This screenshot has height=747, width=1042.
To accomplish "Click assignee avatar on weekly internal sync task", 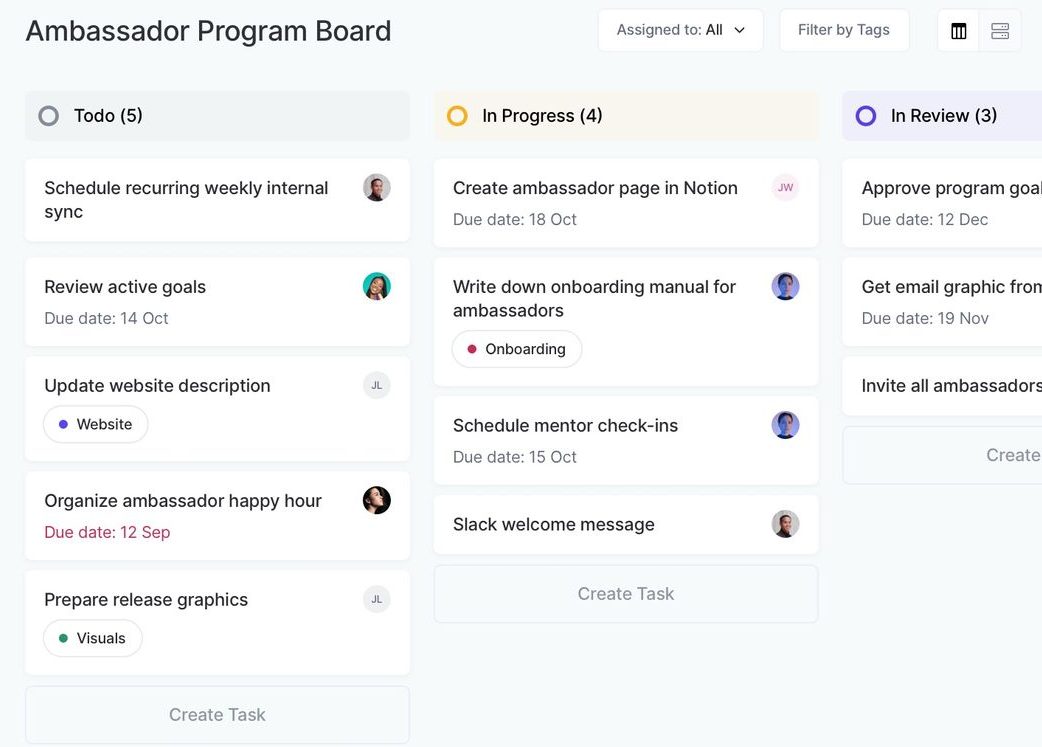I will click(376, 188).
